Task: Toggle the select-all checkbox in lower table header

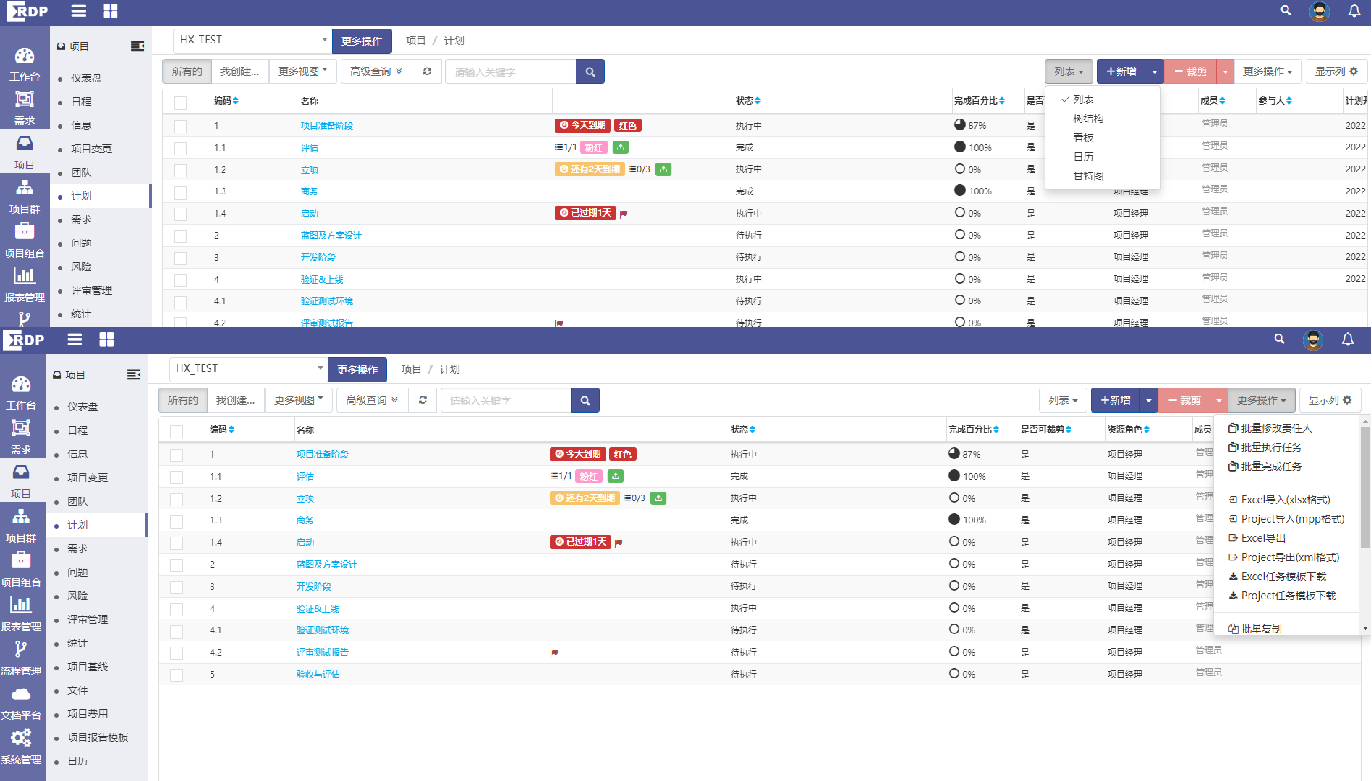Action: click(x=176, y=430)
